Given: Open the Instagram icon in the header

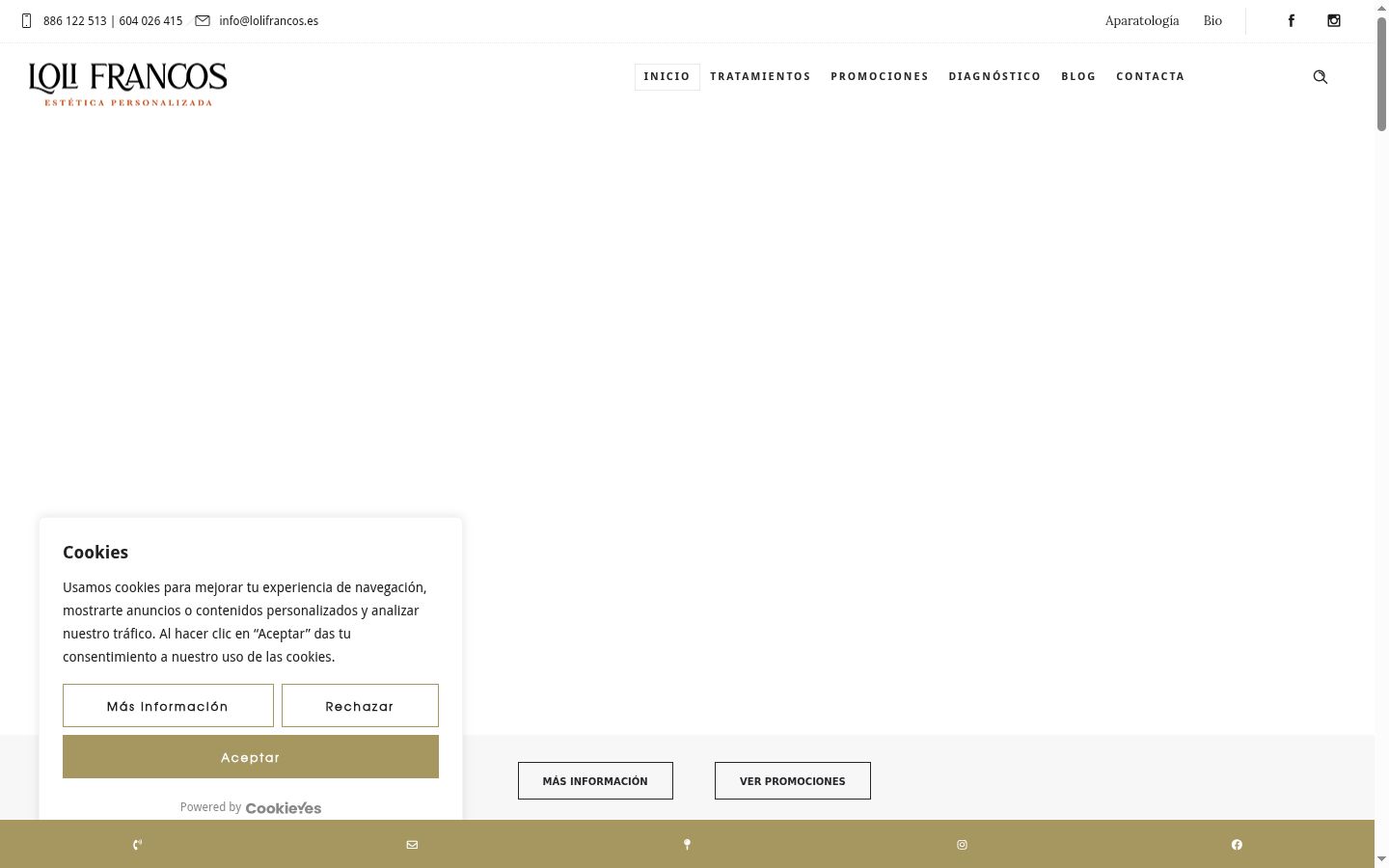Looking at the screenshot, I should [x=1334, y=21].
